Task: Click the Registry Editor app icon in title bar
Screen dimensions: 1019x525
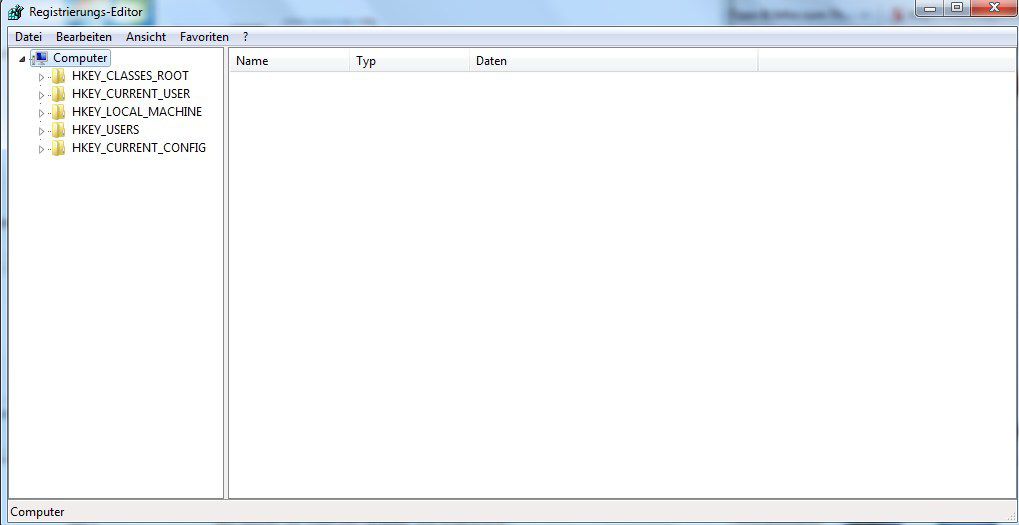Action: (15, 12)
